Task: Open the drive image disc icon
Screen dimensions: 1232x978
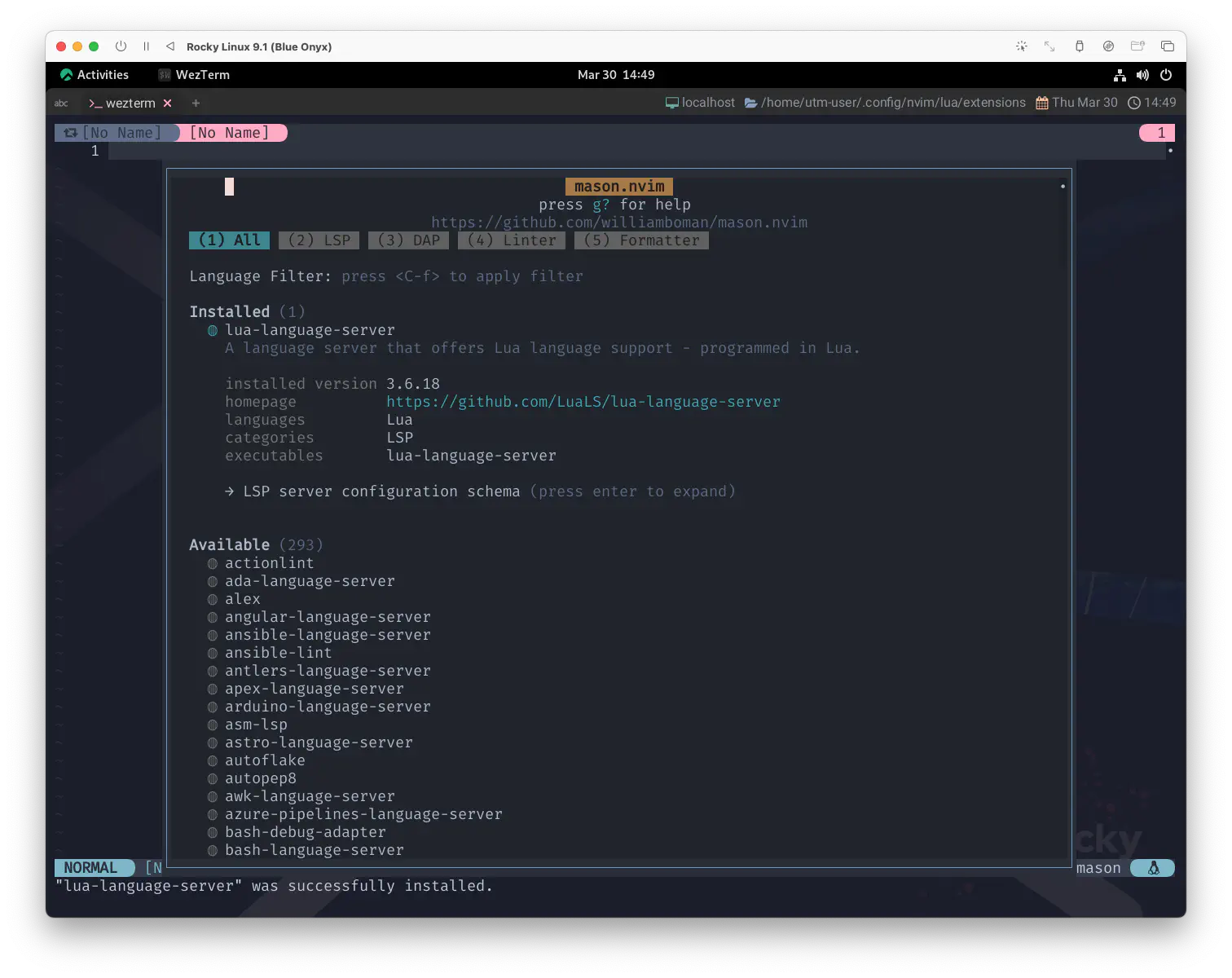Action: click(x=1108, y=46)
